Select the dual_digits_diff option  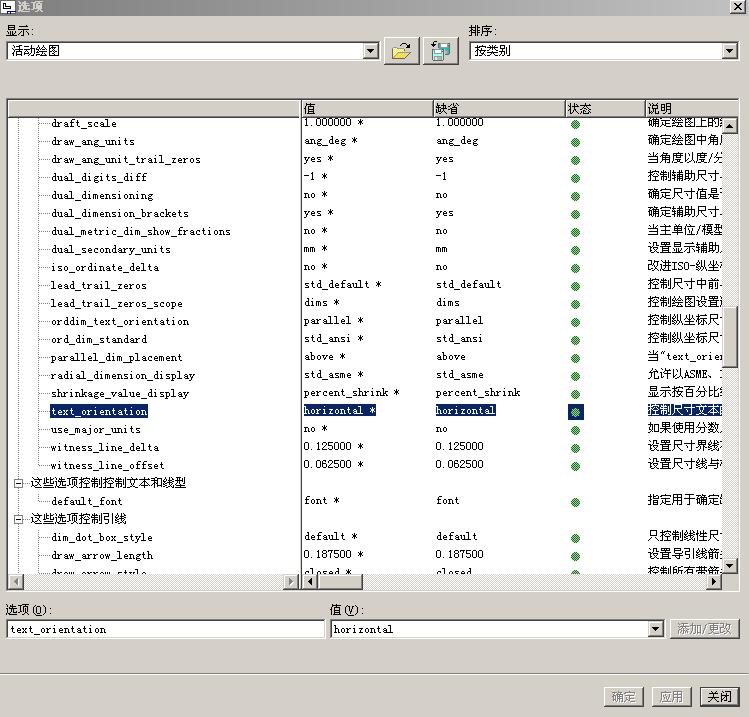(99, 177)
